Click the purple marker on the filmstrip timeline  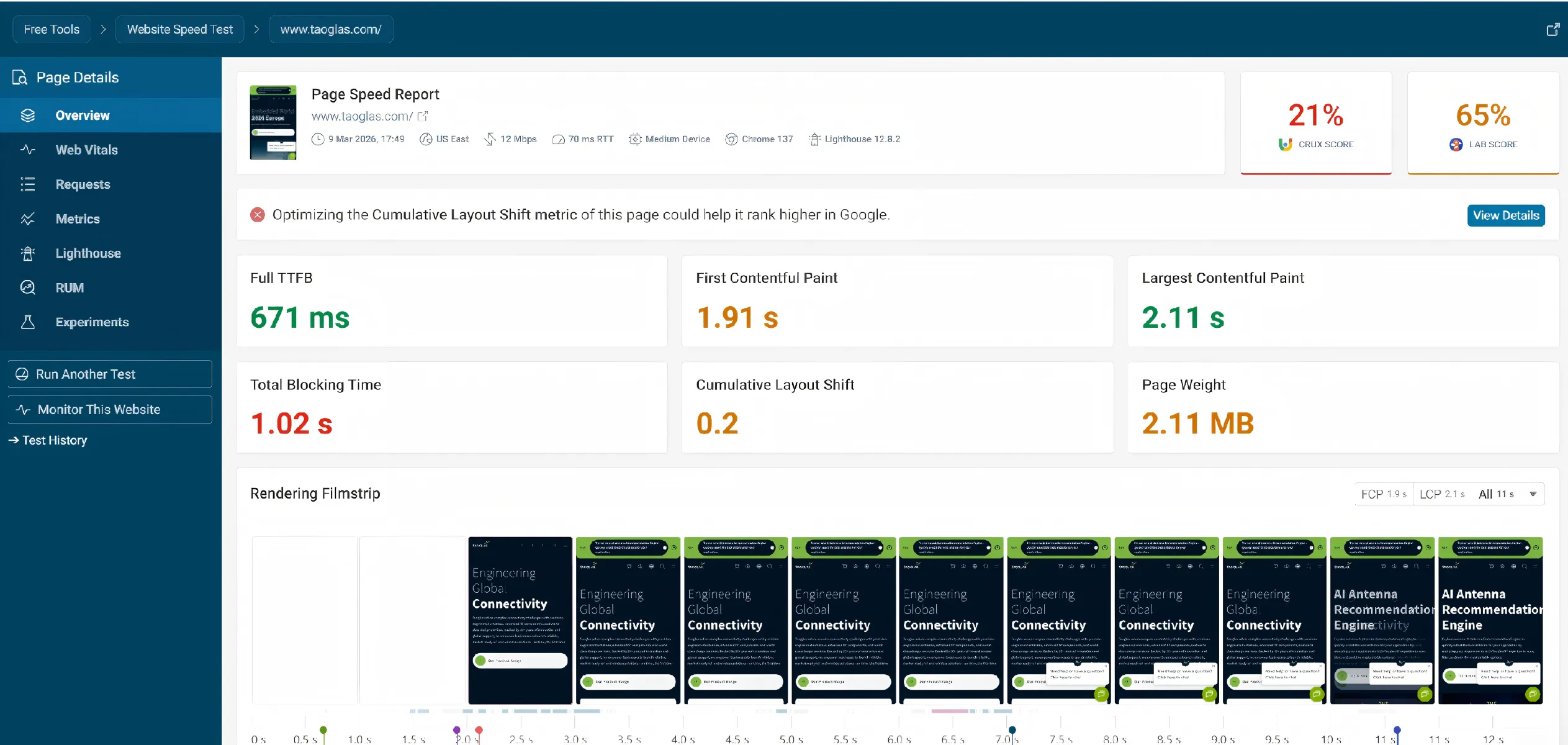point(457,730)
